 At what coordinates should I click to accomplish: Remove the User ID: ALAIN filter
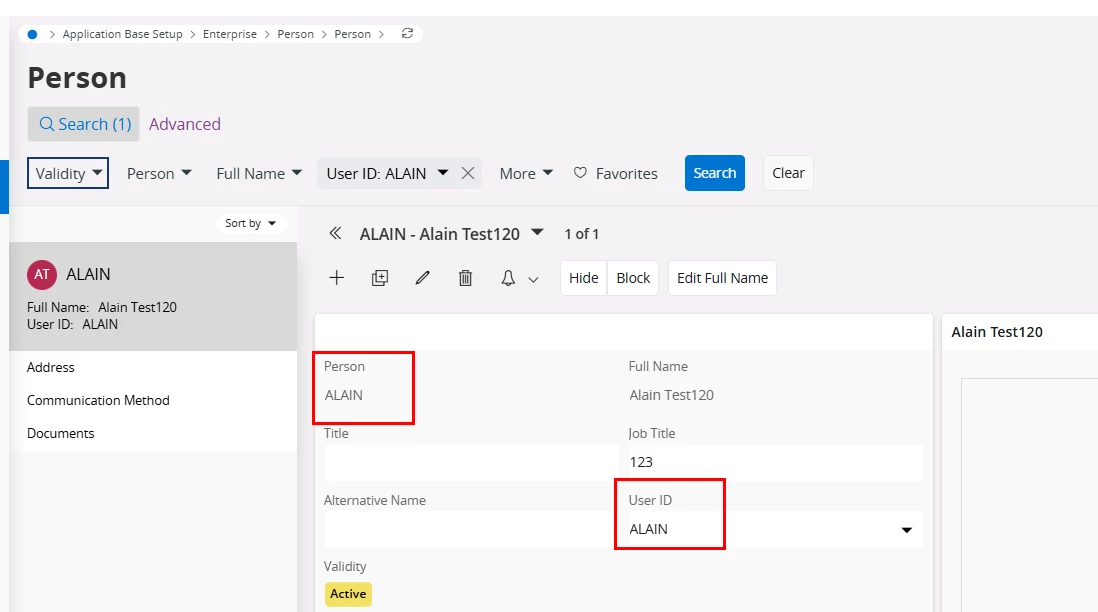point(468,173)
